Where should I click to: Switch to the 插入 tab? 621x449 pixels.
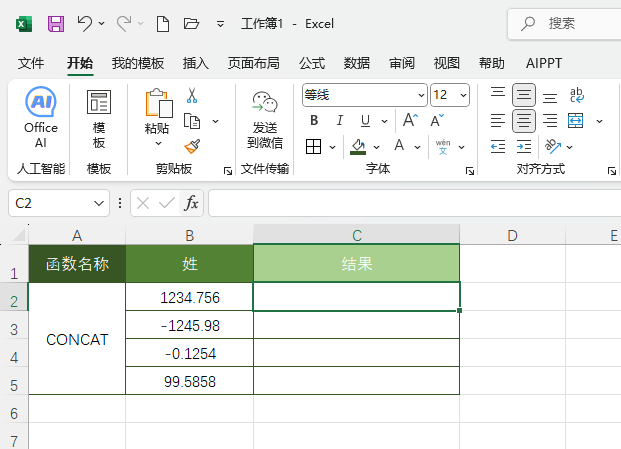[196, 63]
